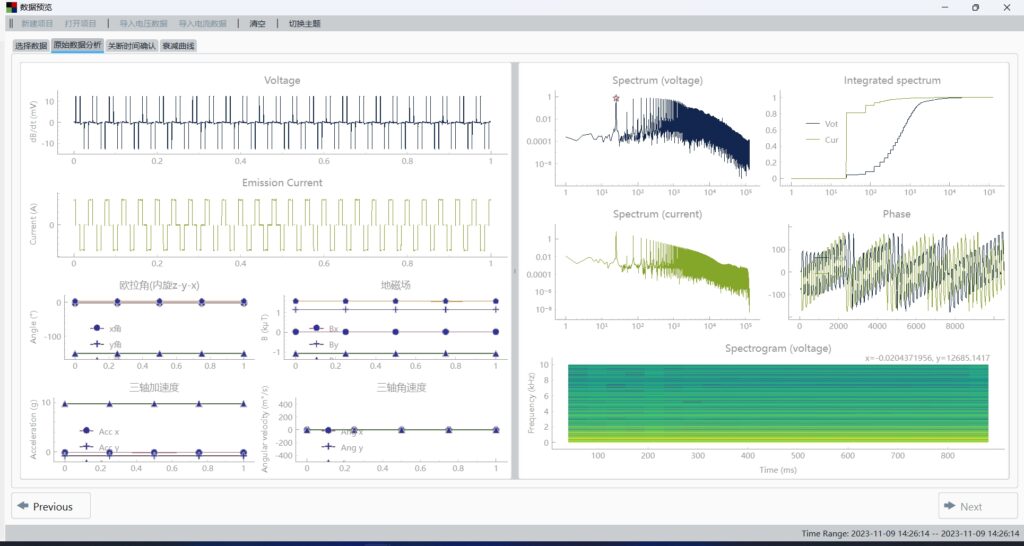Click the toolbar drag handle at far left
1024x546 pixels.
[x=11, y=23]
